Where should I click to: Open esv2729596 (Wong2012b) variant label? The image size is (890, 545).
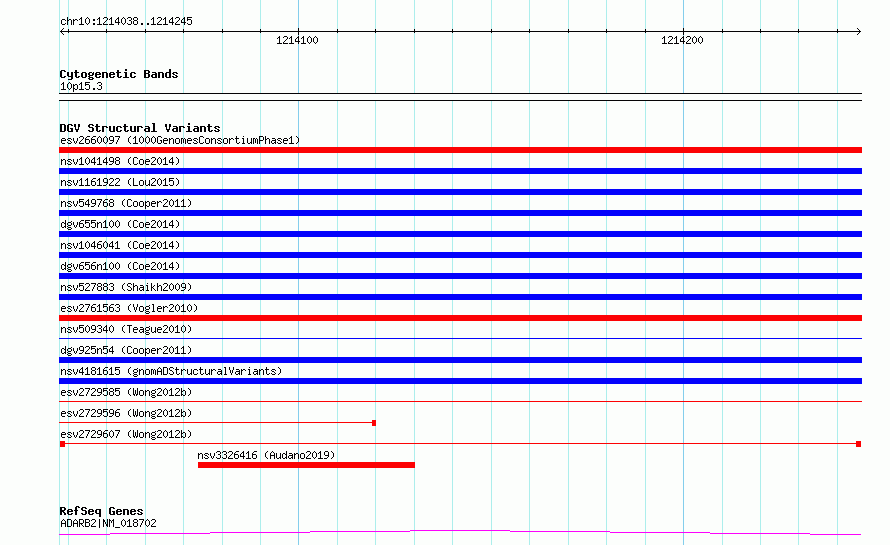(x=126, y=413)
